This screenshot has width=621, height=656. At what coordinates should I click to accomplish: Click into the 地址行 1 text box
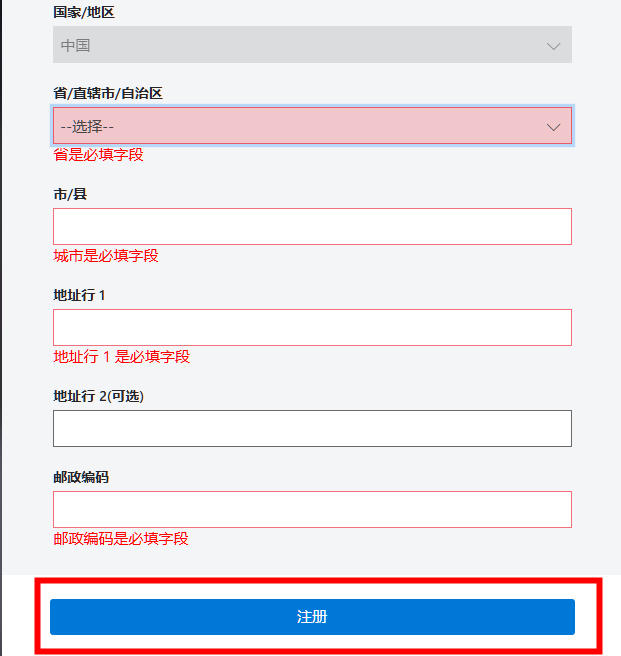click(x=312, y=328)
